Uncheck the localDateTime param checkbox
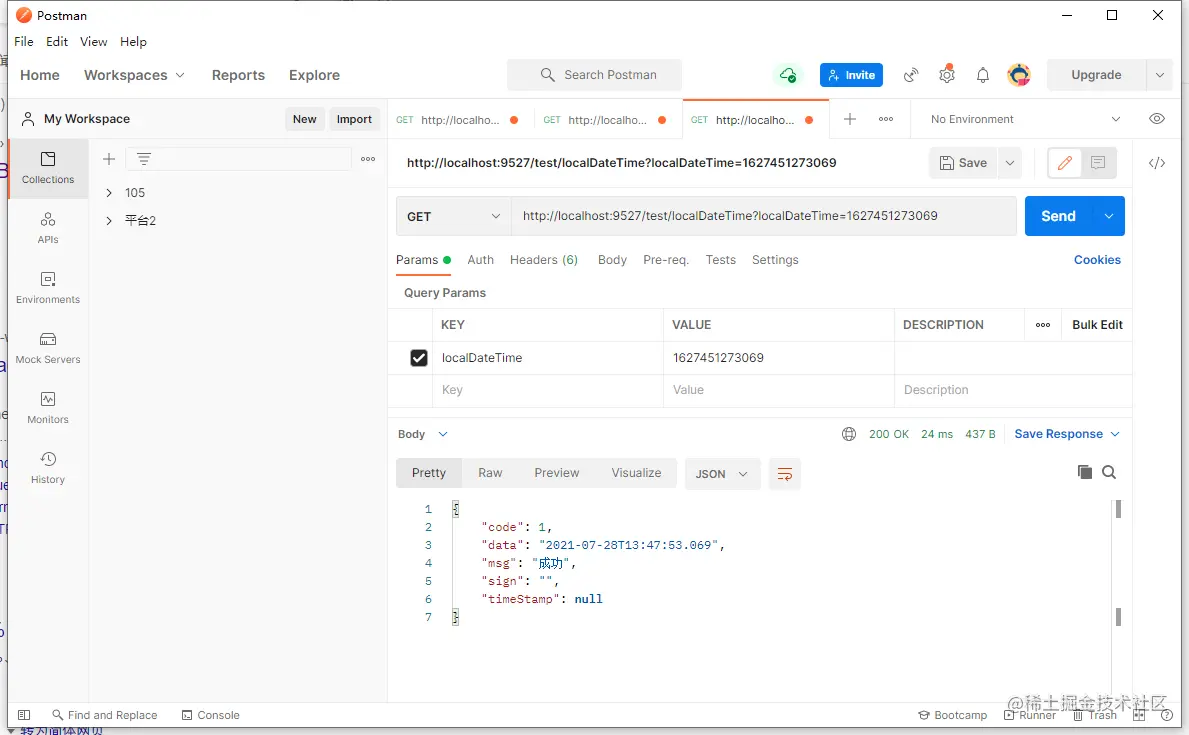Image resolution: width=1189 pixels, height=735 pixels. (419, 357)
